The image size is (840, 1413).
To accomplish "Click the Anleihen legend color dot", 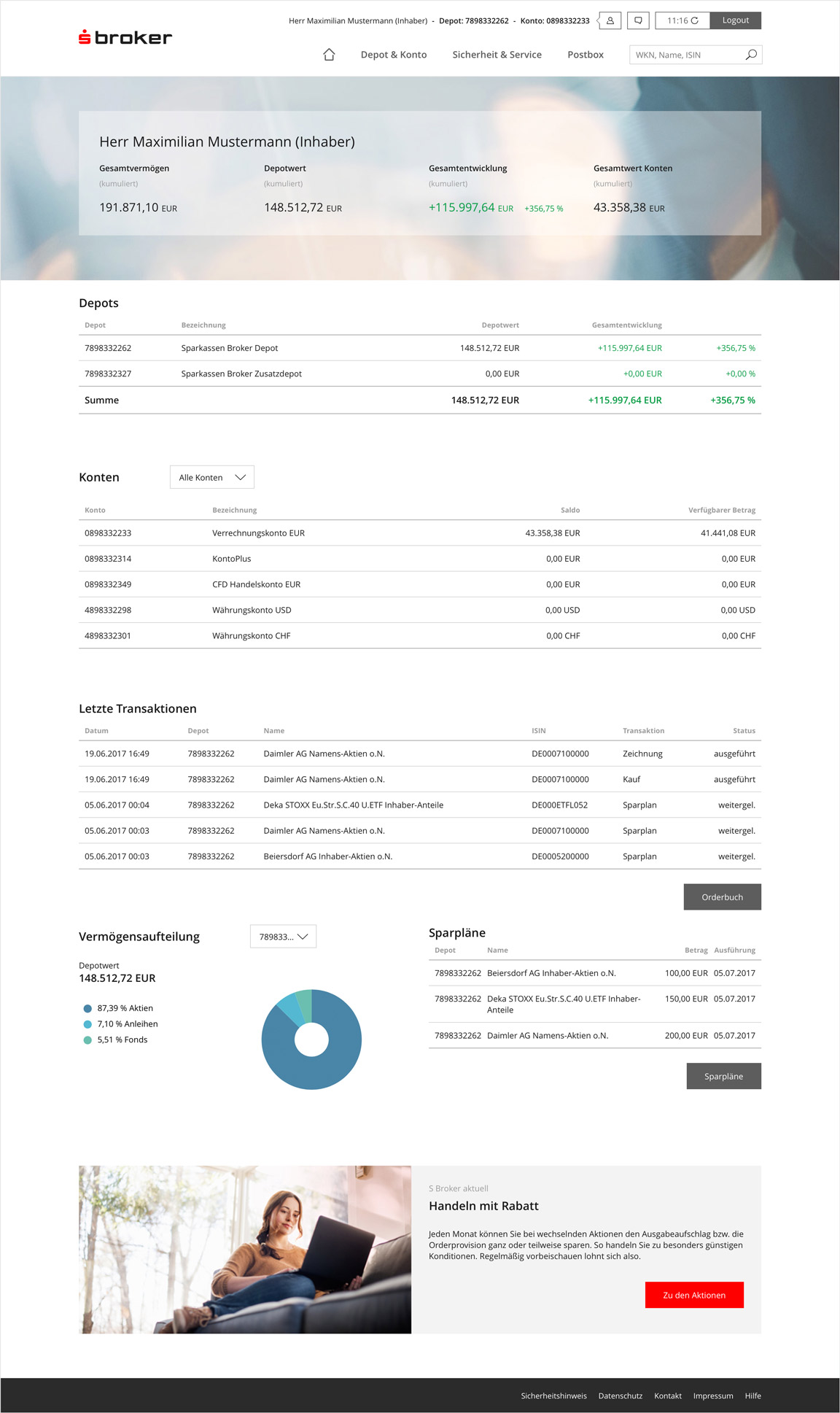I will [87, 1024].
